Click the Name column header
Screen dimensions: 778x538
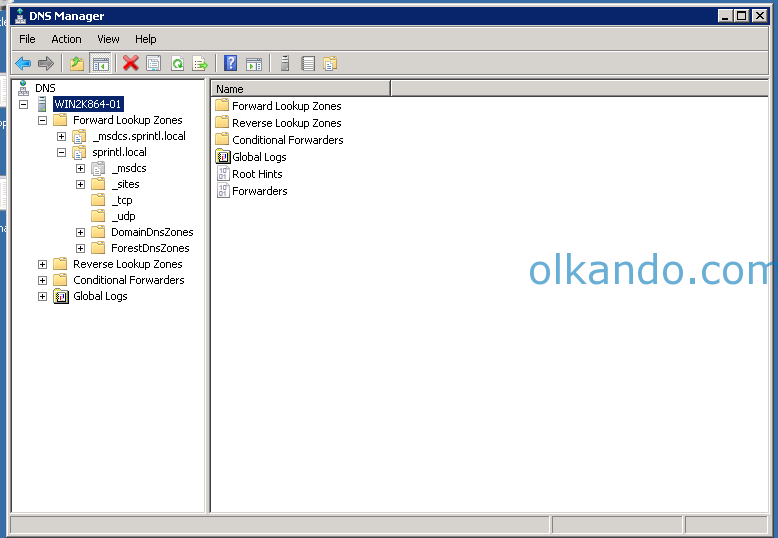[x=301, y=89]
